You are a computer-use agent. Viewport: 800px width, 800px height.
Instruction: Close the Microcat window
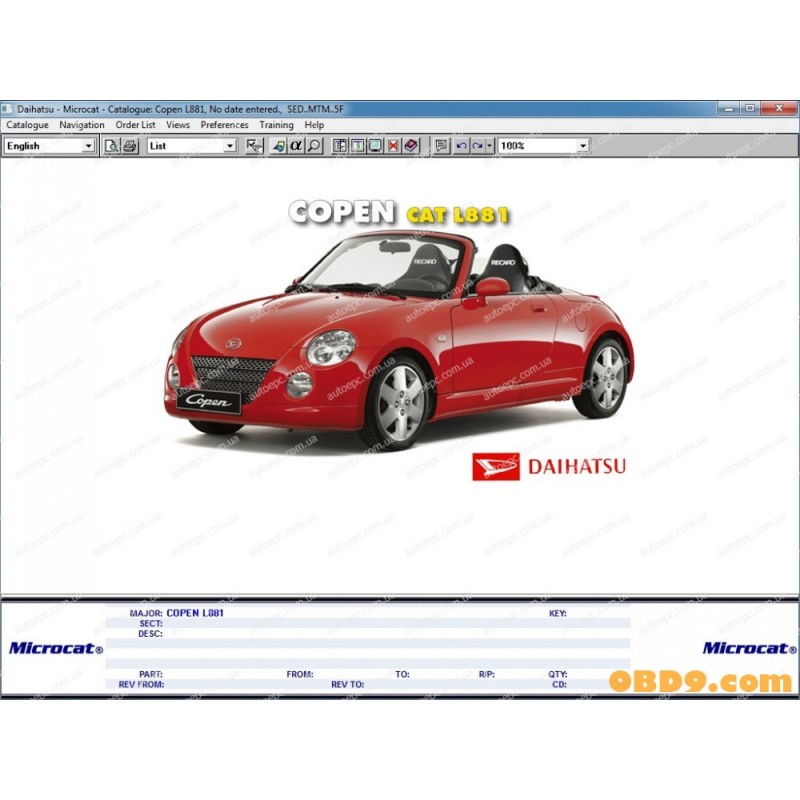point(779,108)
